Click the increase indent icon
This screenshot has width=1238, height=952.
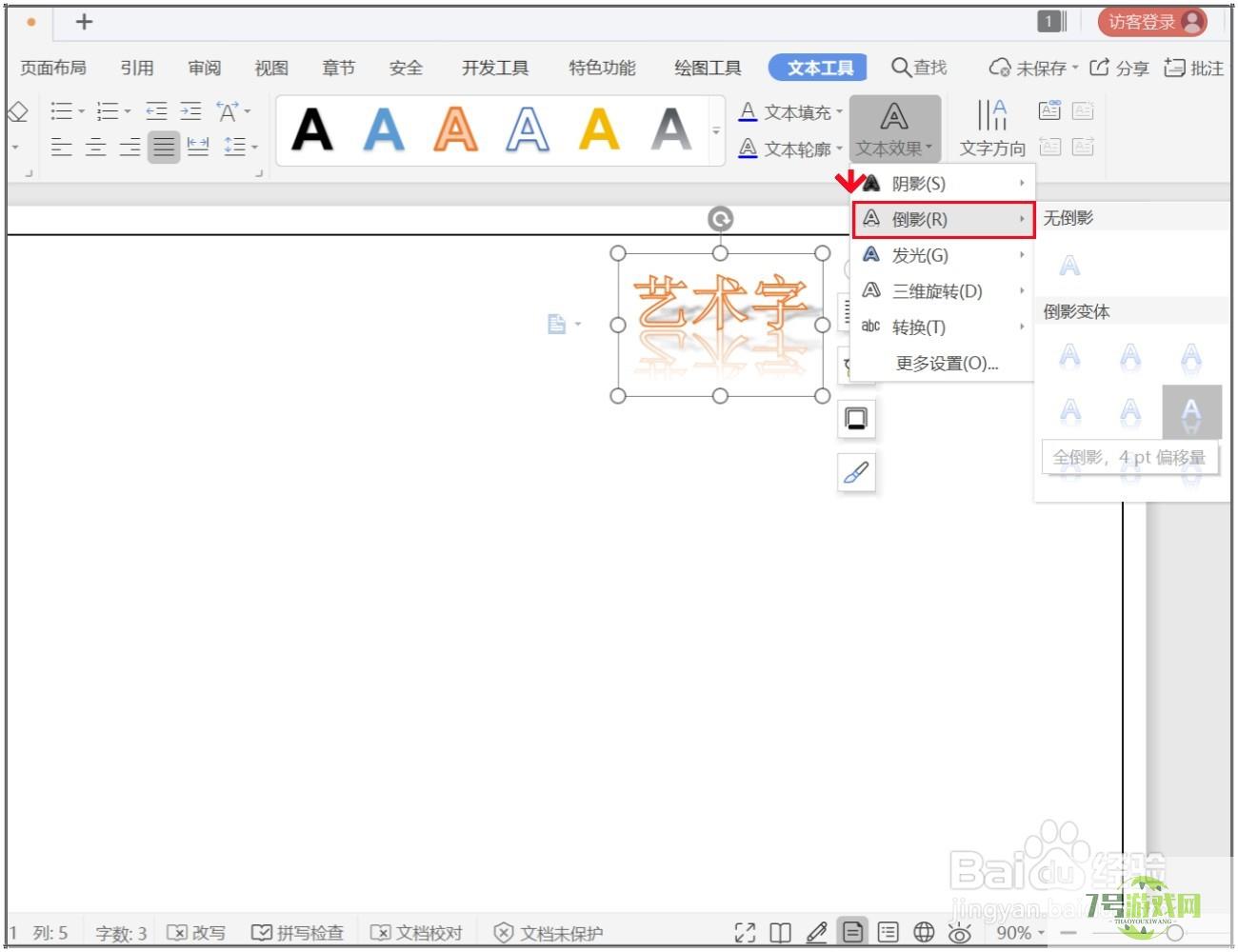191,111
